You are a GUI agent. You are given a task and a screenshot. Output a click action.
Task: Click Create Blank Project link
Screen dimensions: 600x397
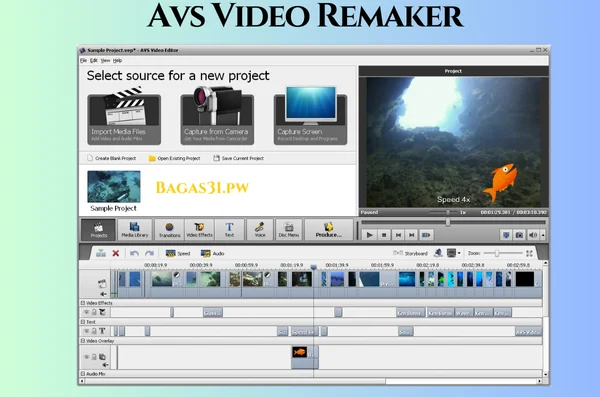tap(111, 158)
